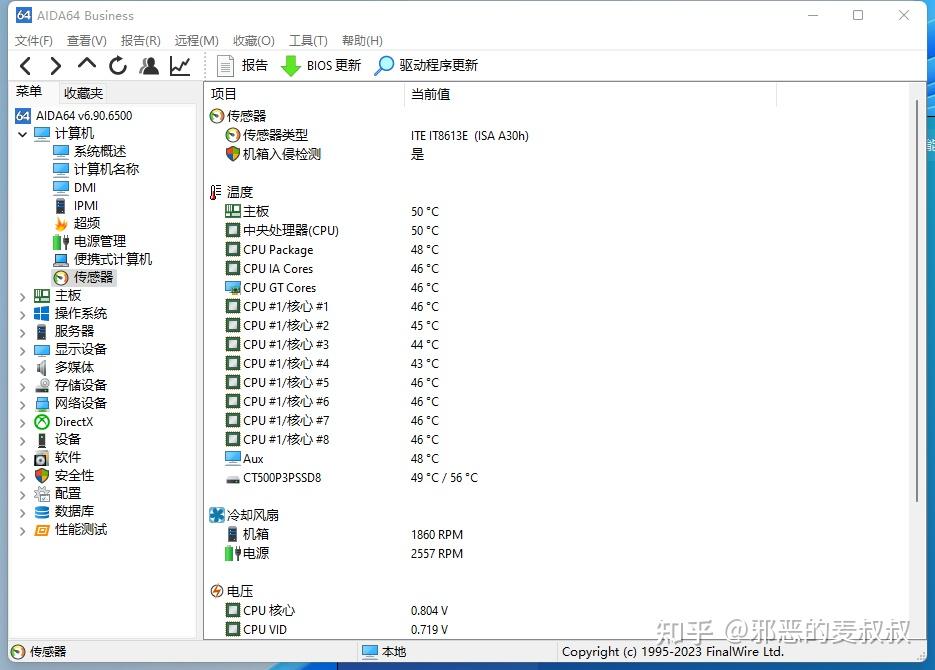The height and width of the screenshot is (670, 935).
Task: Switch to the 菜单 tab
Action: click(29, 92)
